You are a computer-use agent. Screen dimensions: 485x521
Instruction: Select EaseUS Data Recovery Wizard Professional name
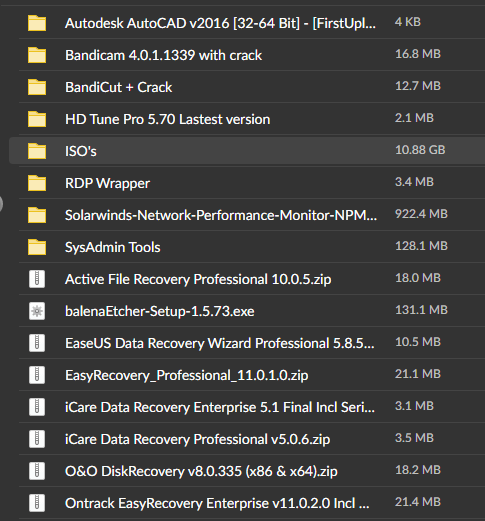(x=220, y=344)
